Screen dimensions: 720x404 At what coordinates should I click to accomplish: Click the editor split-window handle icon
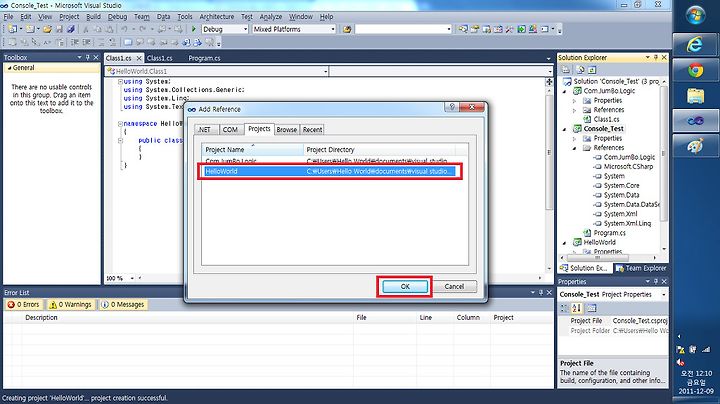(549, 82)
